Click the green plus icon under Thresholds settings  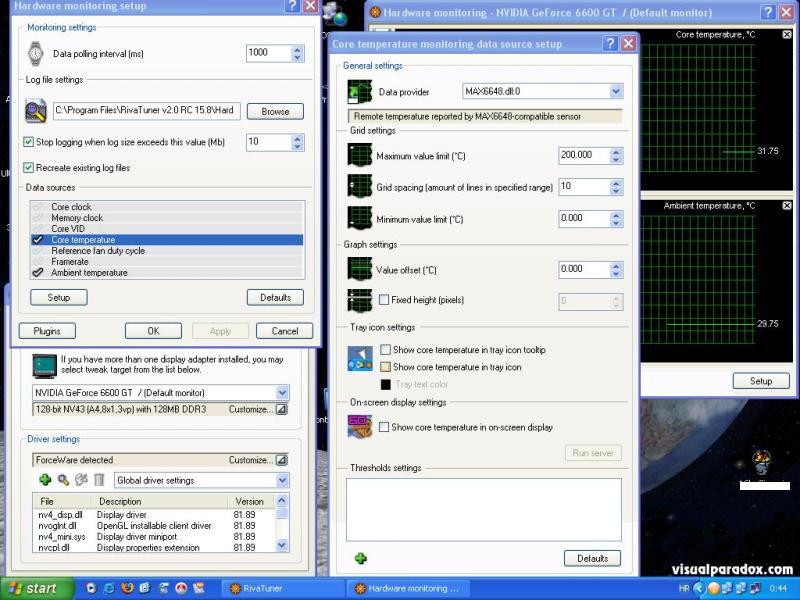tap(361, 558)
